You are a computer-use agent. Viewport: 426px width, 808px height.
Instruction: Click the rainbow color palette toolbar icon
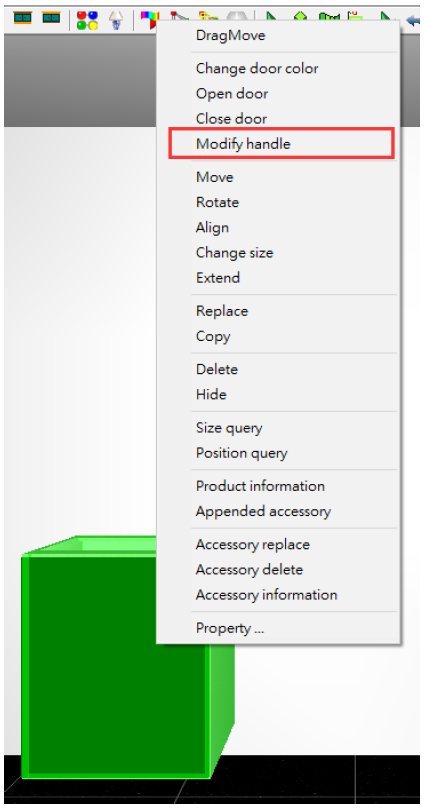coord(149,17)
